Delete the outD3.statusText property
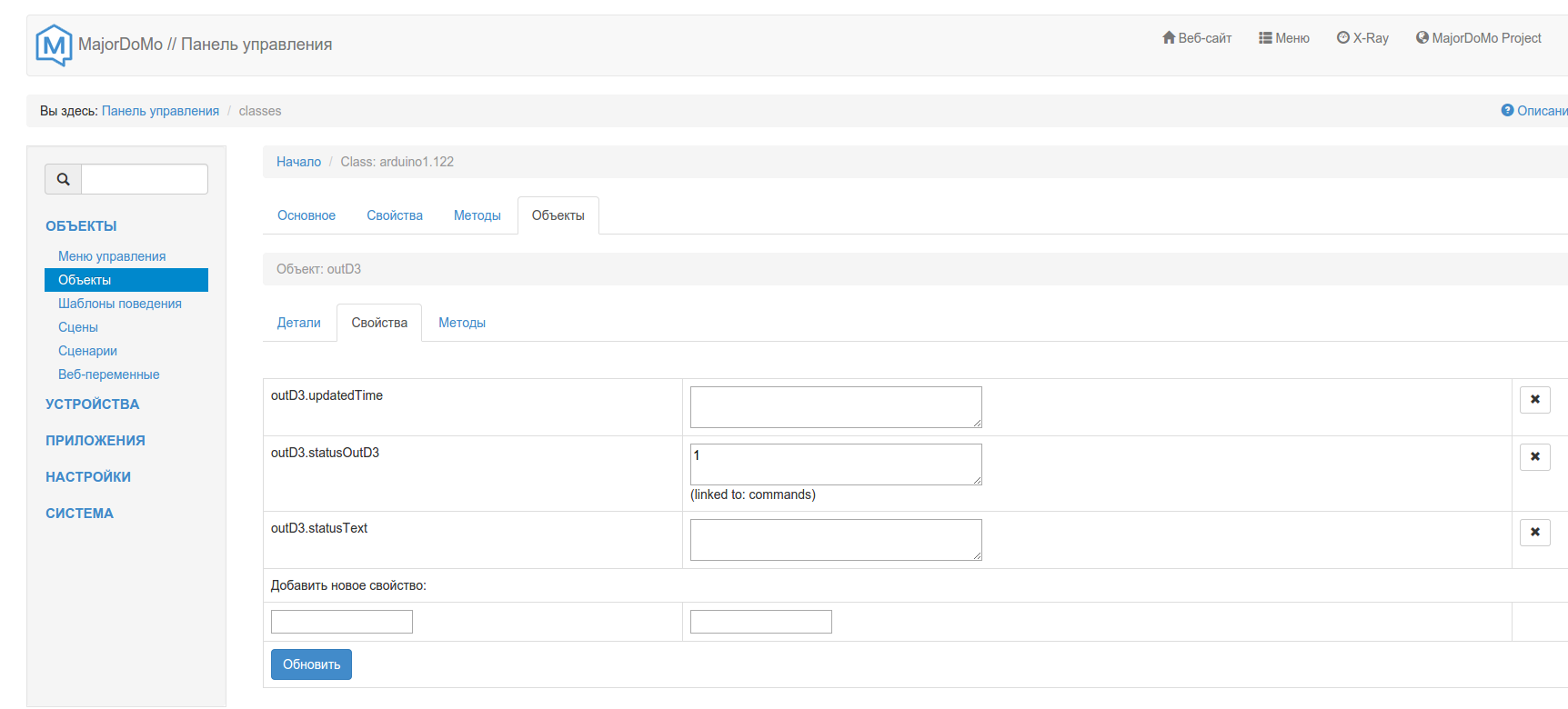The image size is (1568, 709). 1534,533
